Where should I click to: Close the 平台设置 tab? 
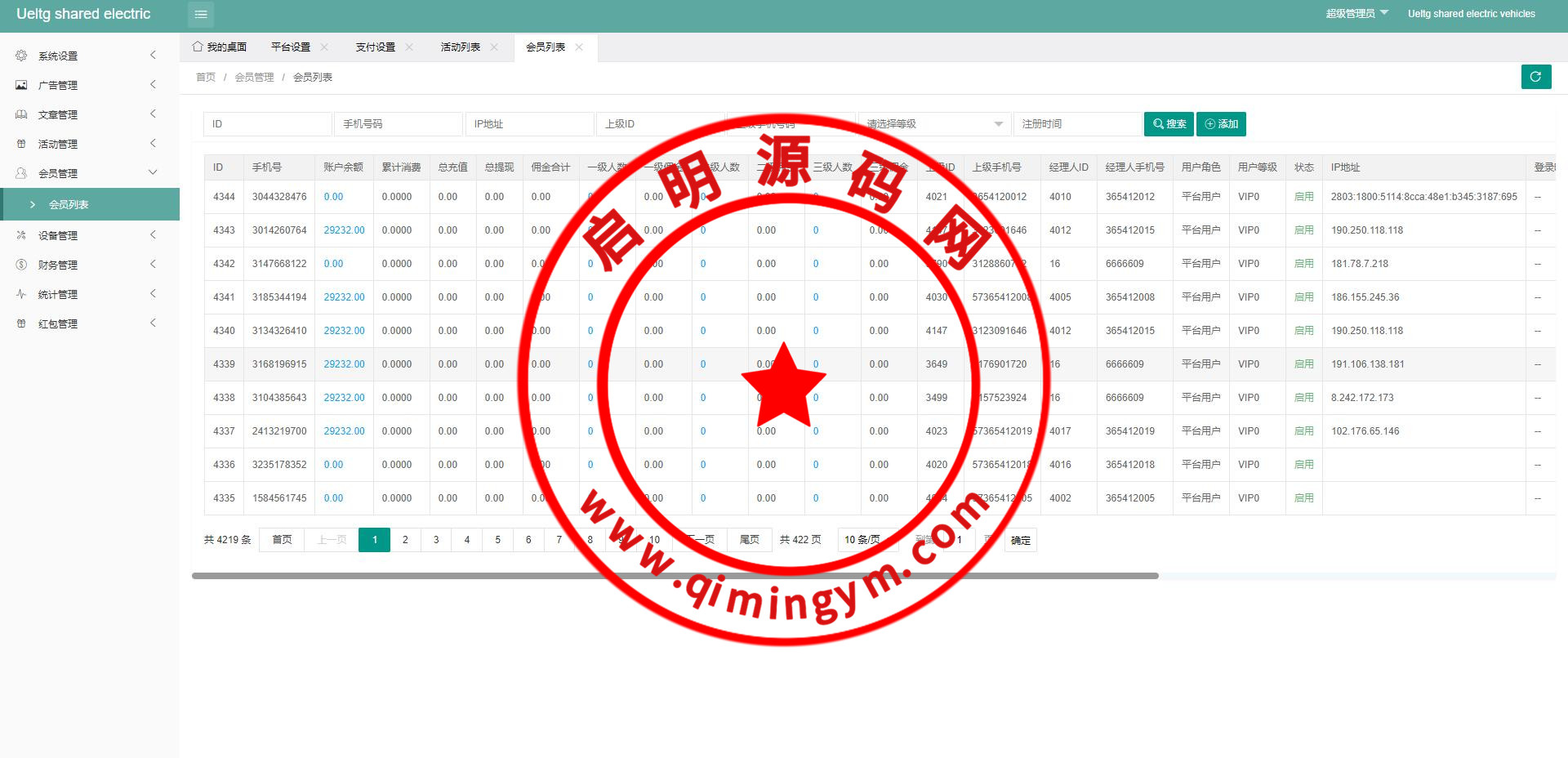(324, 47)
